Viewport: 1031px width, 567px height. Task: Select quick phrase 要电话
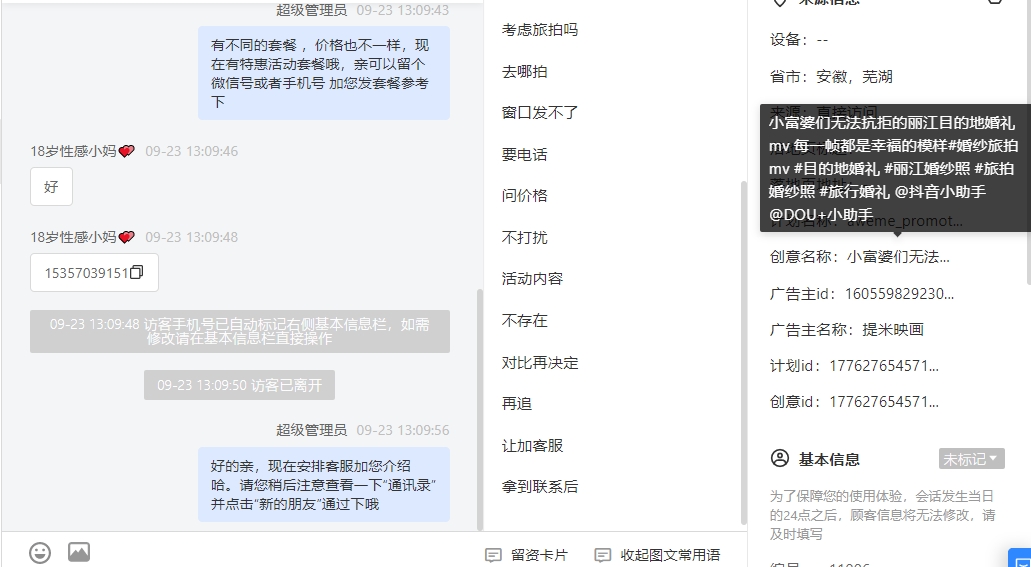click(x=525, y=155)
